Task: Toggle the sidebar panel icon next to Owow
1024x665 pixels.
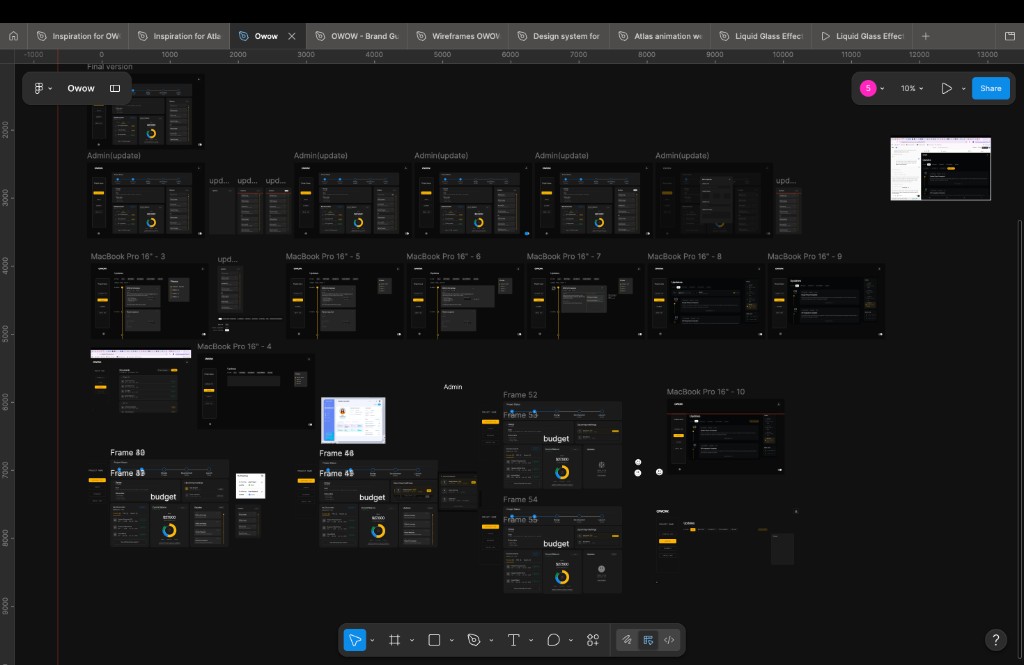Action: (x=115, y=88)
